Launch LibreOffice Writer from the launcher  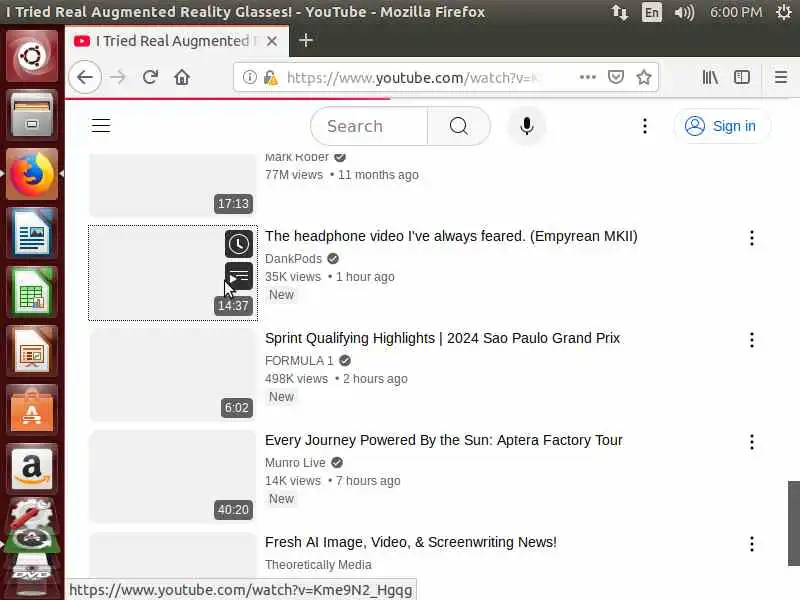tap(32, 233)
